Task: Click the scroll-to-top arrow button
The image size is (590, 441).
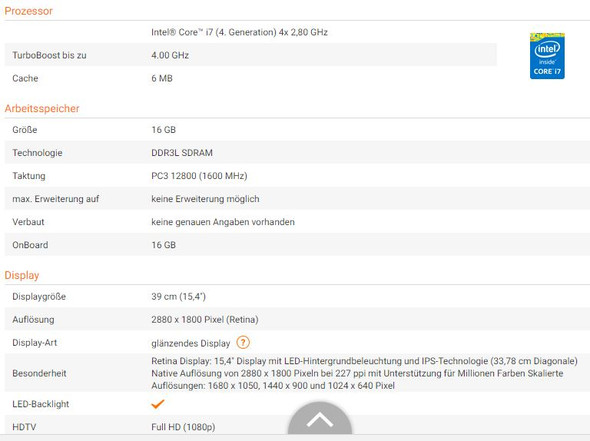Action: coord(320,419)
